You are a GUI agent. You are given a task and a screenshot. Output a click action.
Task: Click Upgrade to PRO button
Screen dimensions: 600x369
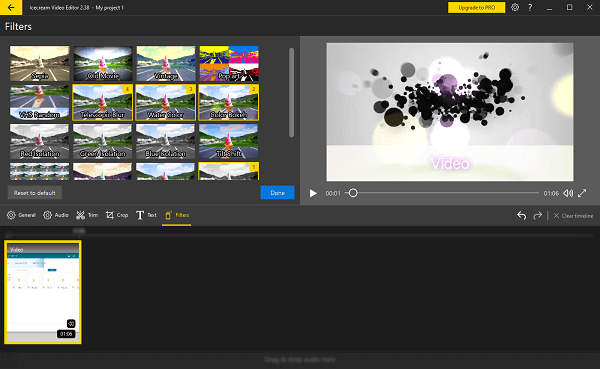click(x=476, y=7)
